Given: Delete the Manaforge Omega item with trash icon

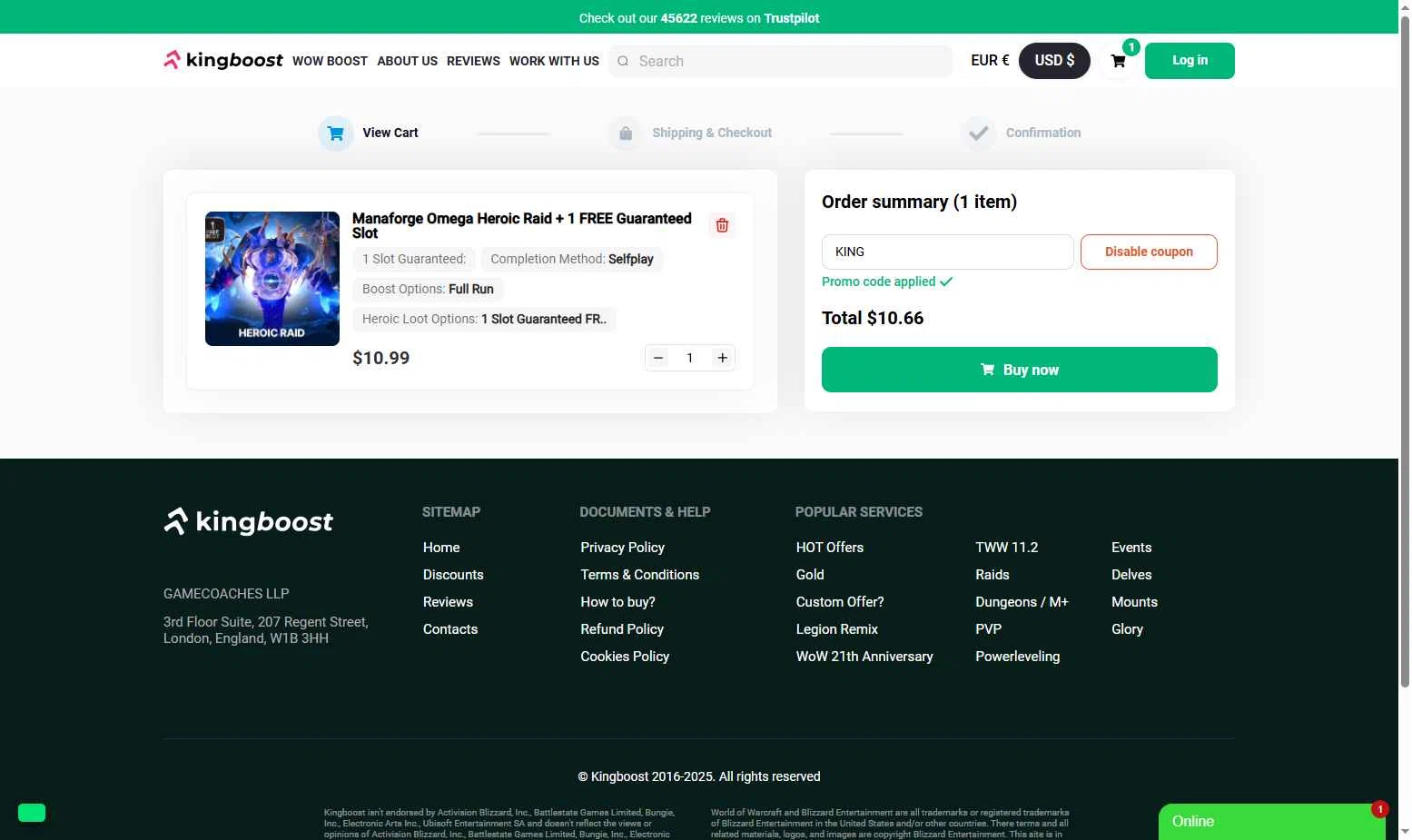Looking at the screenshot, I should click(x=722, y=225).
